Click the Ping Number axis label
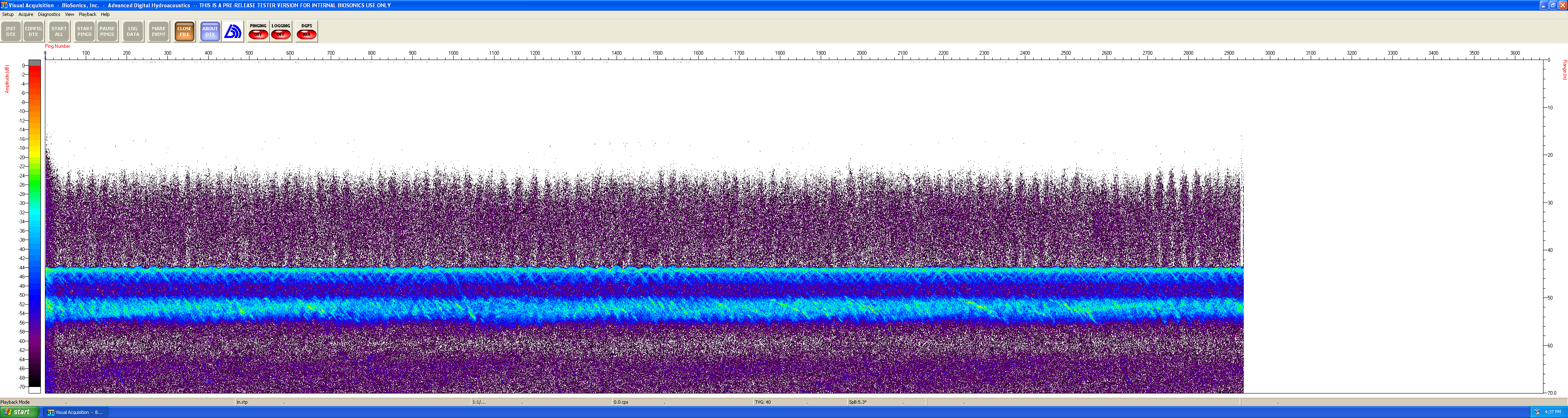The width and height of the screenshot is (1568, 418). tap(57, 46)
